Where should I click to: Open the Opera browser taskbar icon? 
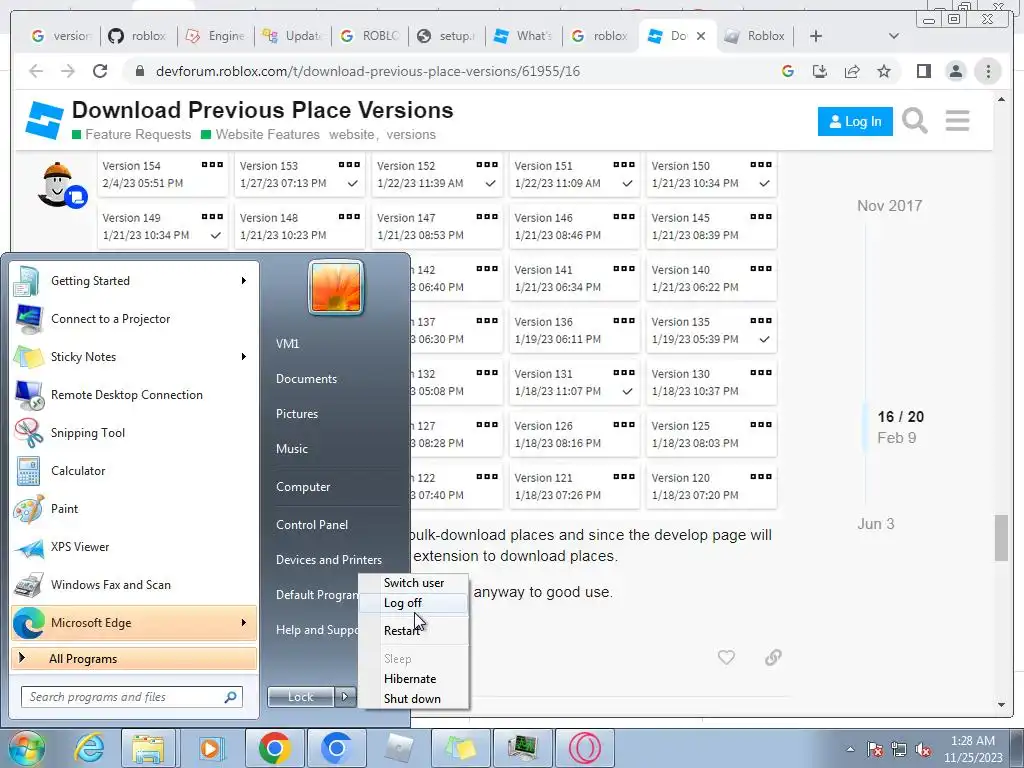584,748
